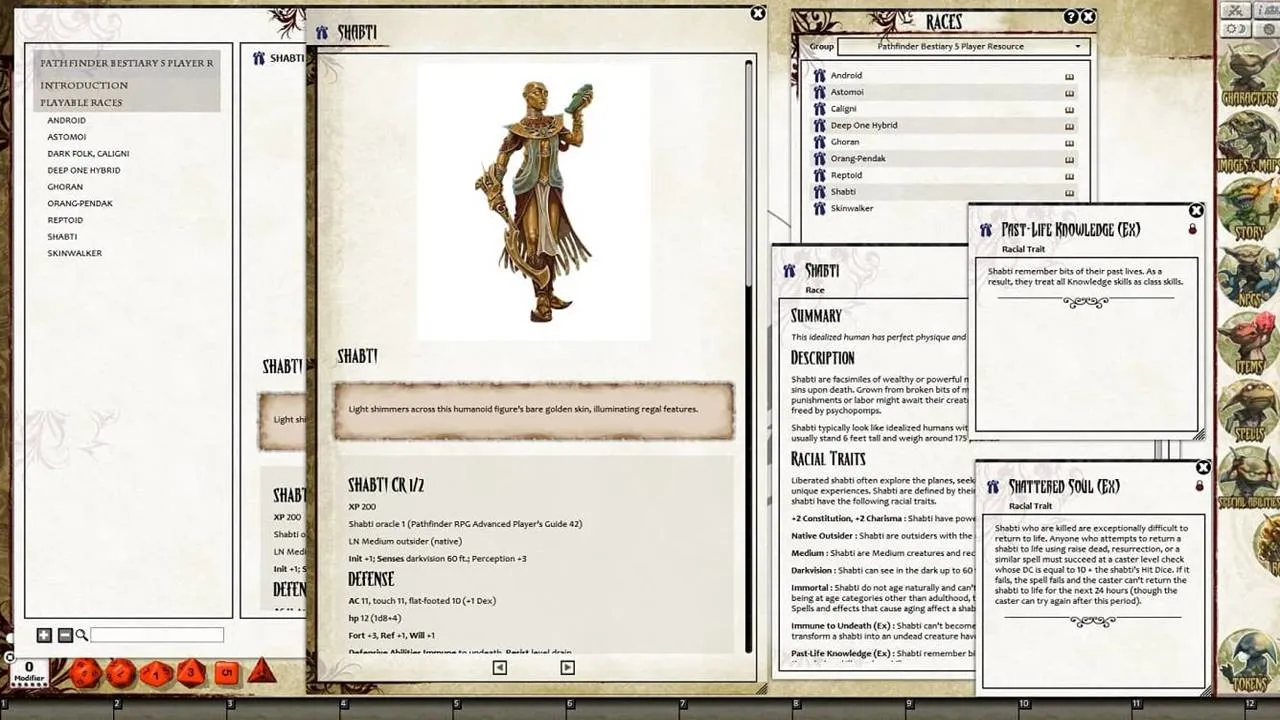The image size is (1280, 720).
Task: Click the Shabti row link icon in Races
Action: [x=819, y=191]
